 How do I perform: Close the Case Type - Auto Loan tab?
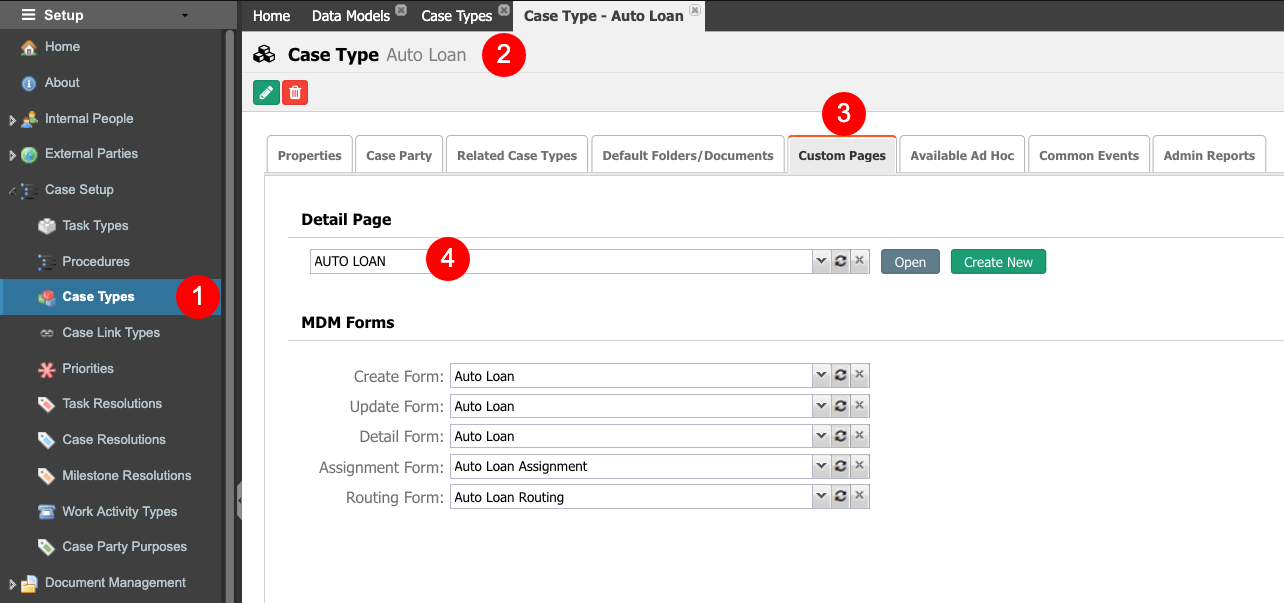tap(695, 10)
